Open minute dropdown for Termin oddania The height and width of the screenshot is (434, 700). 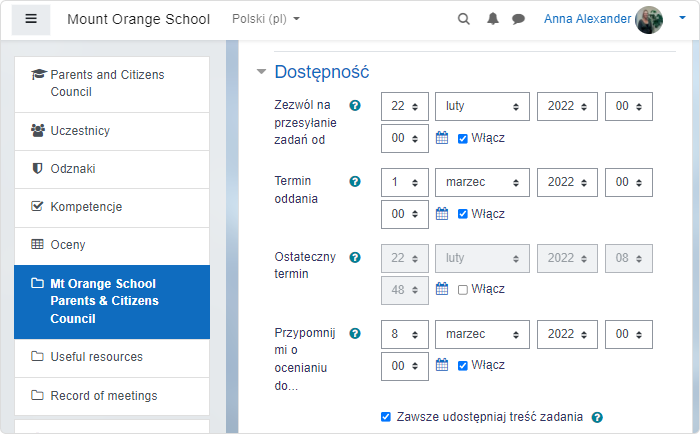(405, 214)
